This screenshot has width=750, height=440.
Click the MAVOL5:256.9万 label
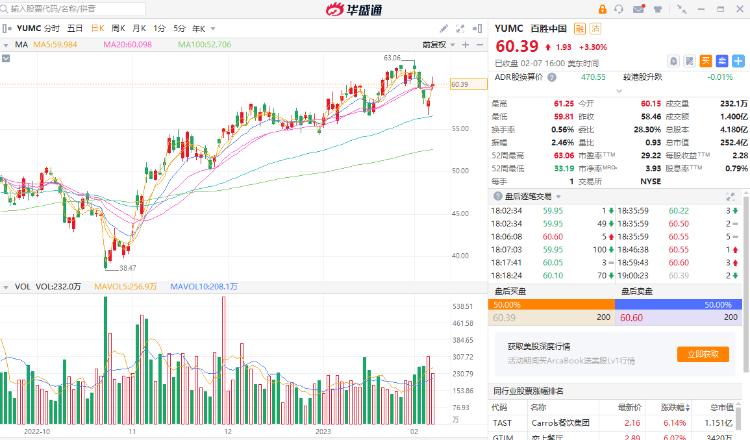(125, 286)
